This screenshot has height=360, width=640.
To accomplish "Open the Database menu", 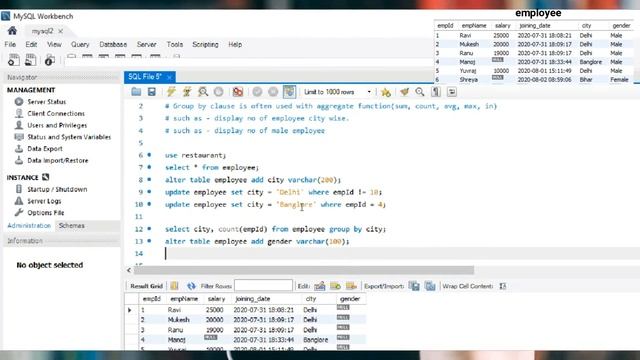I will [113, 44].
